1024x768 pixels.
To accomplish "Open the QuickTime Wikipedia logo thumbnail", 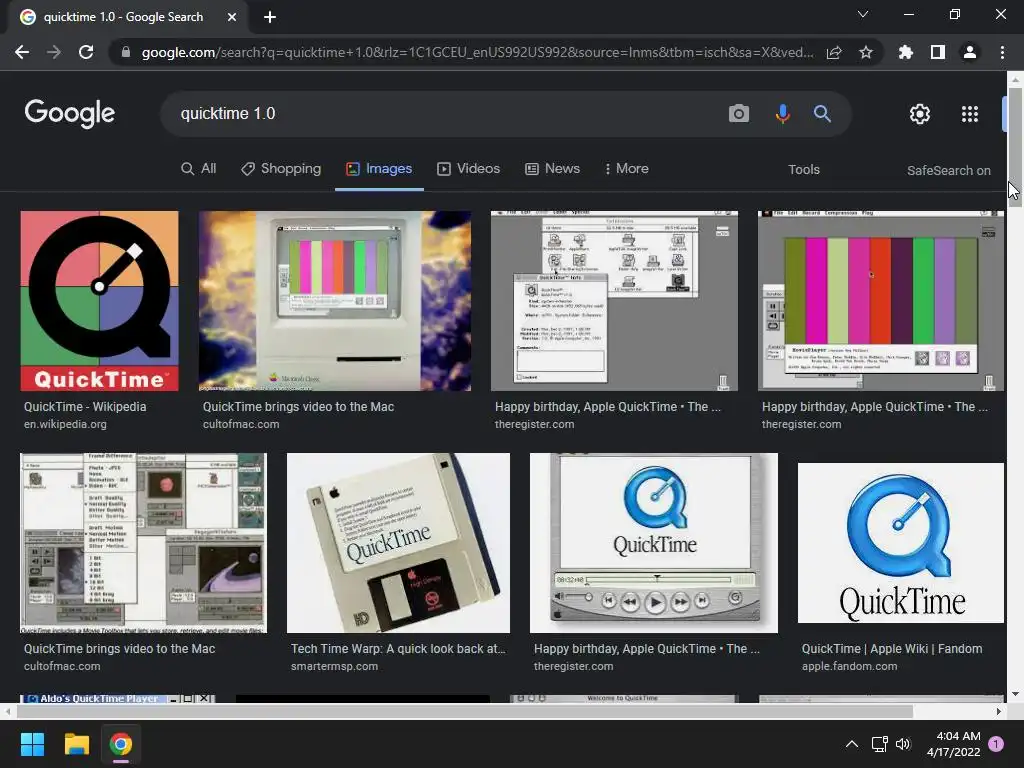I will click(99, 300).
